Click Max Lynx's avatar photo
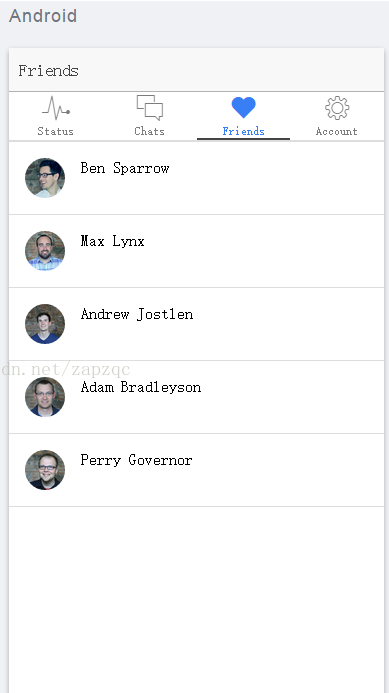 [45, 251]
